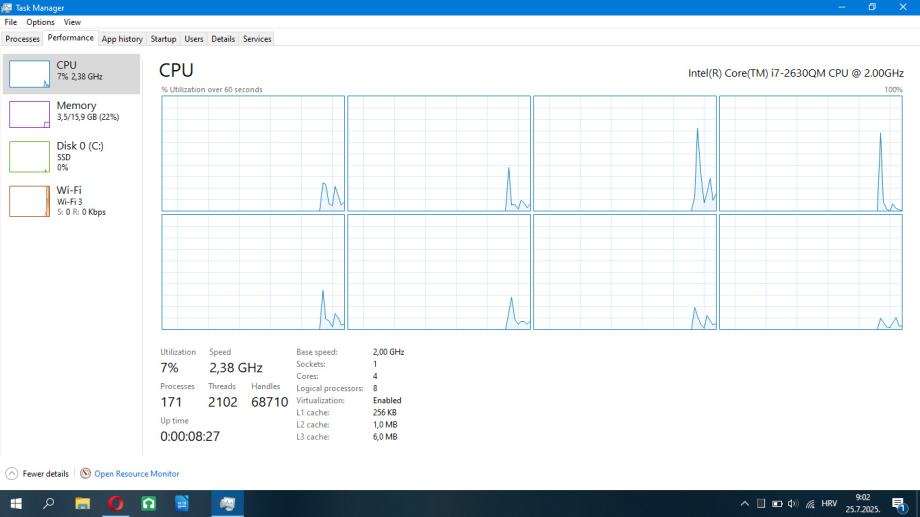Close the Task Manager window
Viewport: 920px width, 517px height.
tap(904, 7)
